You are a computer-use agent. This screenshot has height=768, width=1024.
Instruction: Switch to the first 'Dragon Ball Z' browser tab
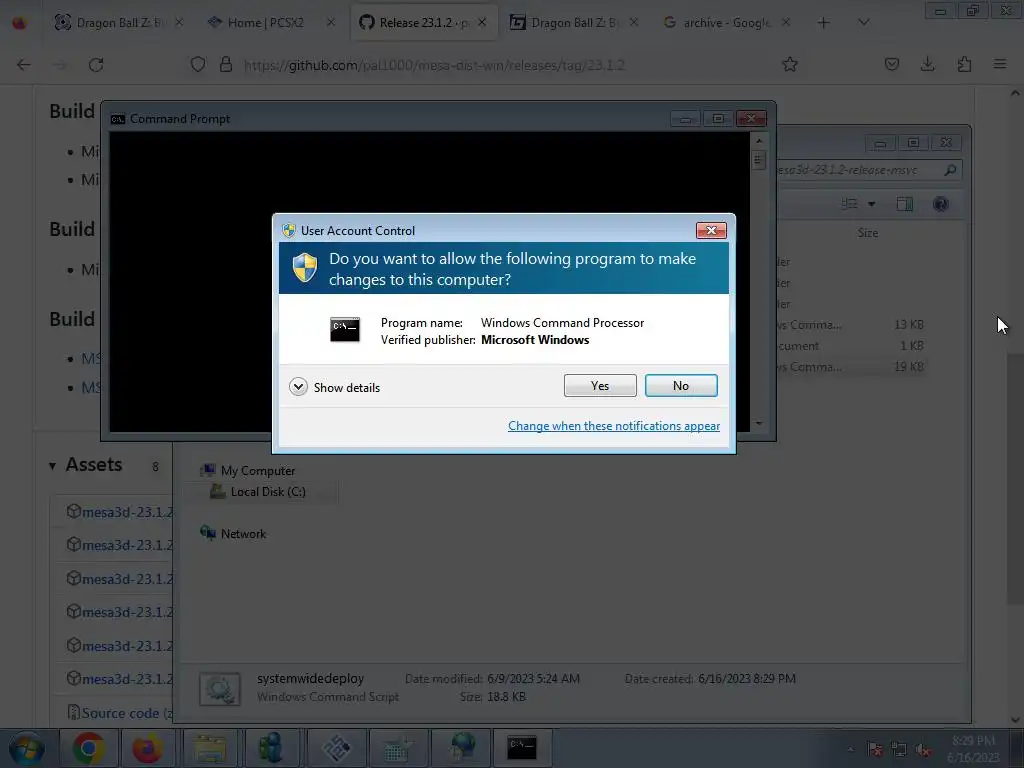click(118, 23)
